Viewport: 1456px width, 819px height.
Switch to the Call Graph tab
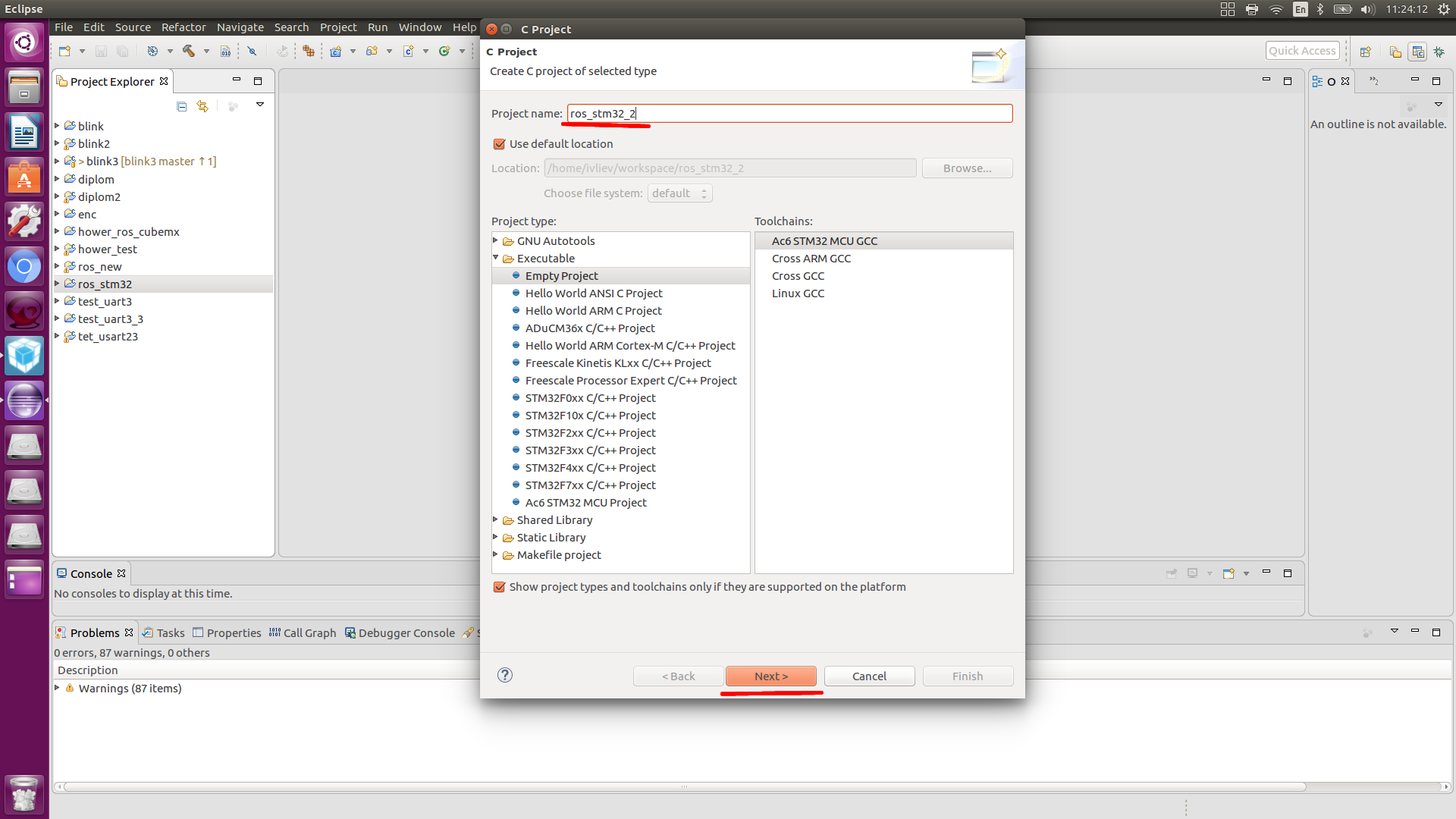(x=303, y=632)
